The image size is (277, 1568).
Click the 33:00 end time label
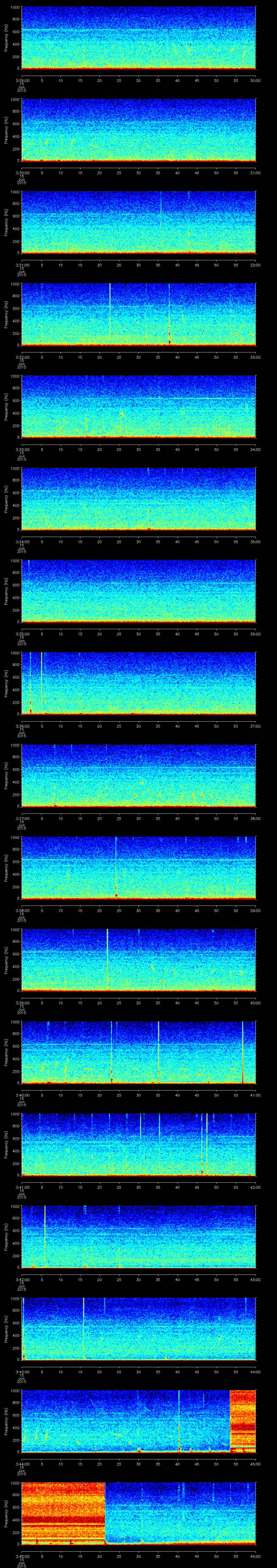(x=256, y=357)
